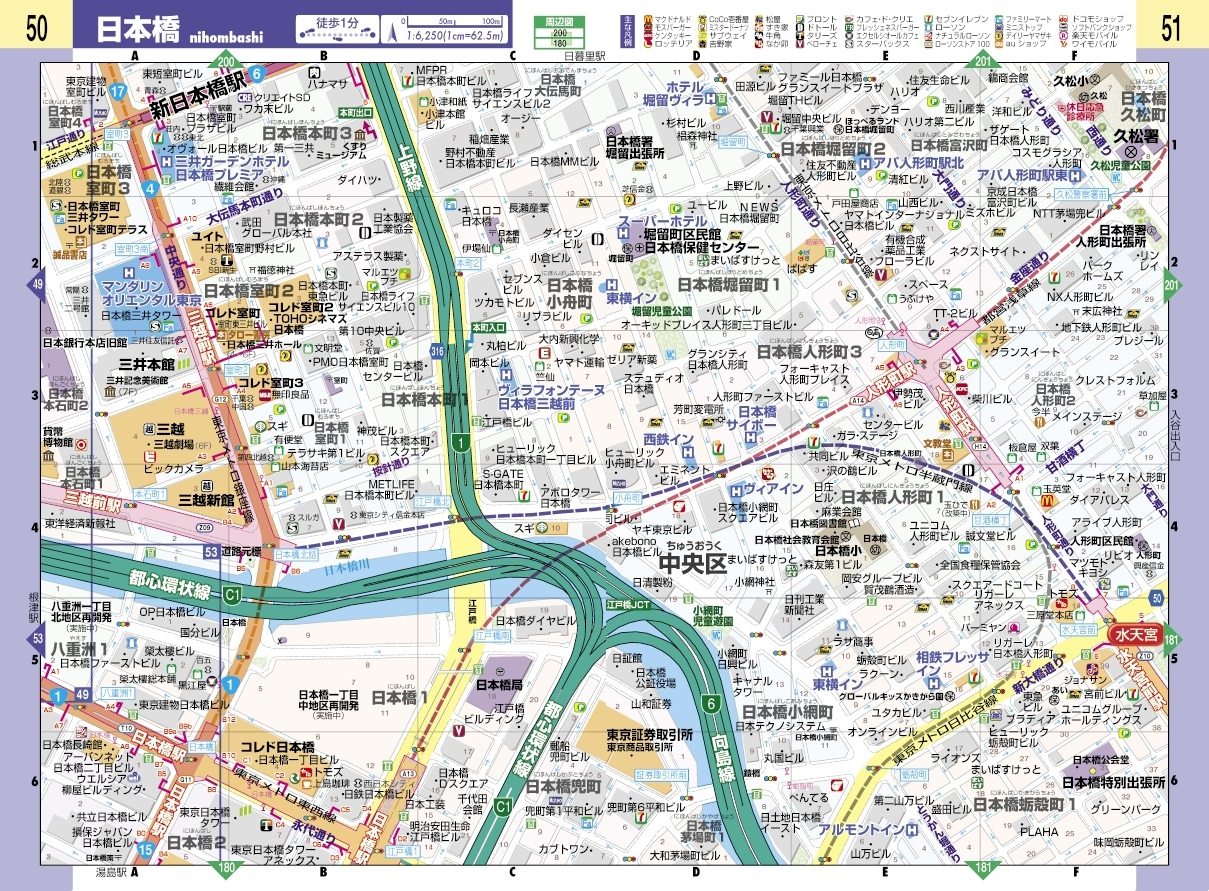
Task: Click the blue route 4 shield on 中央通り
Action: click(x=150, y=187)
